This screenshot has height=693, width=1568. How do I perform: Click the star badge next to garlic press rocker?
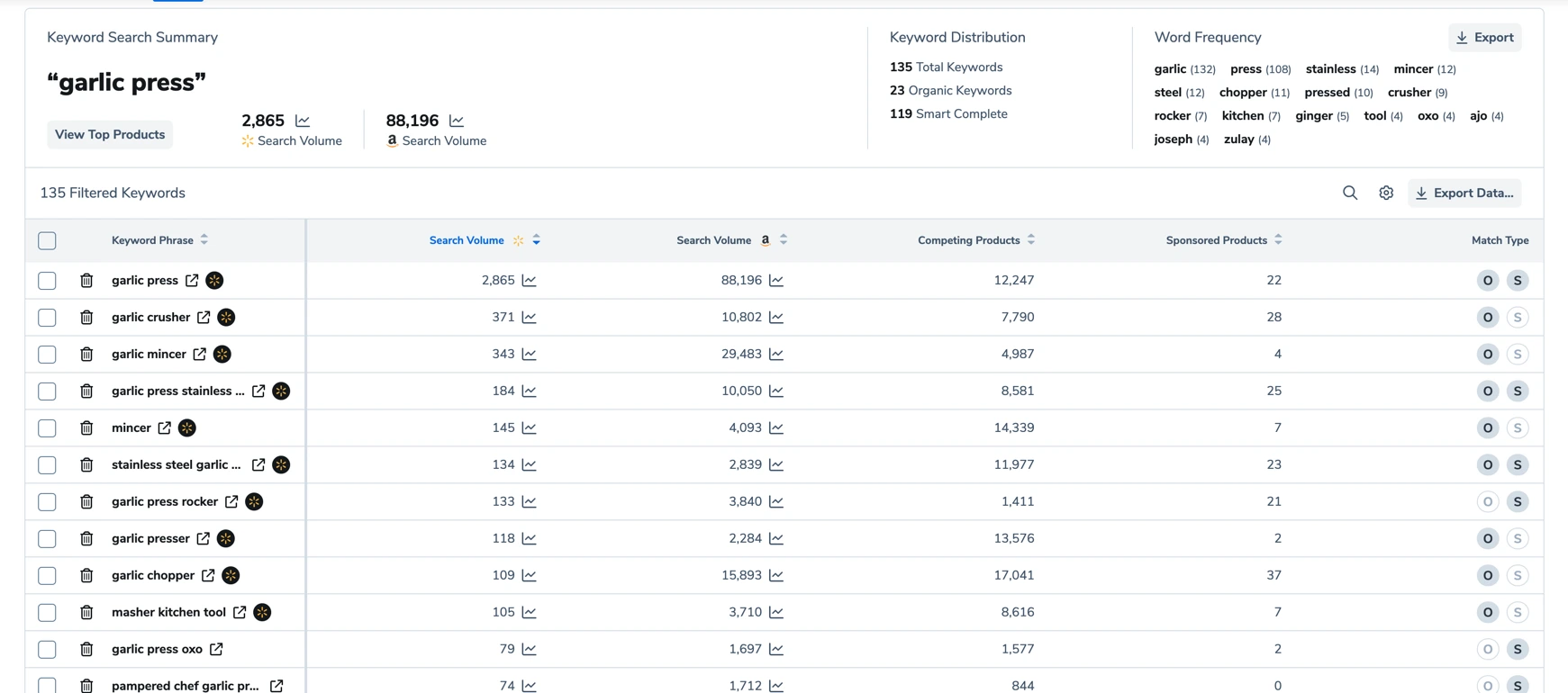(254, 502)
